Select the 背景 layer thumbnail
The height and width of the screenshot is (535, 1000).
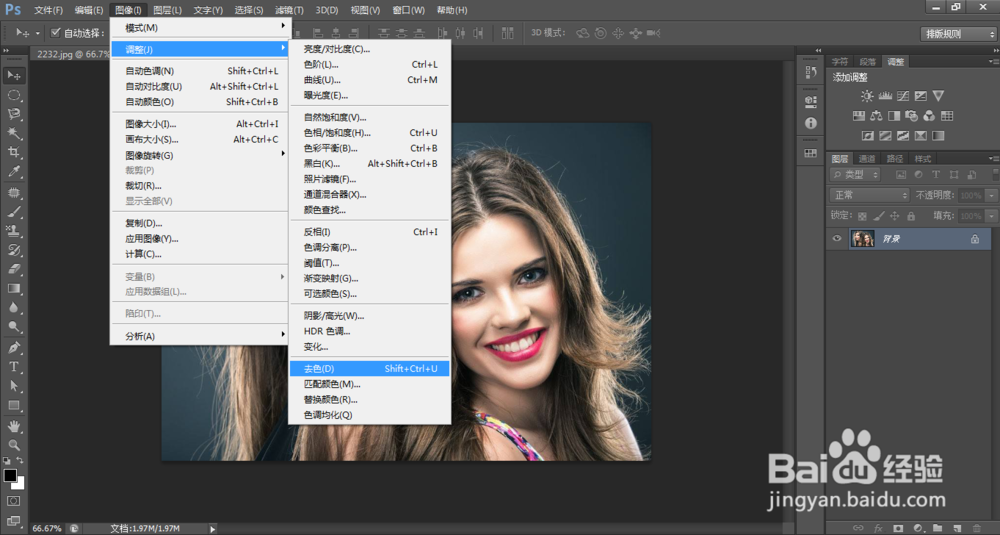point(862,239)
